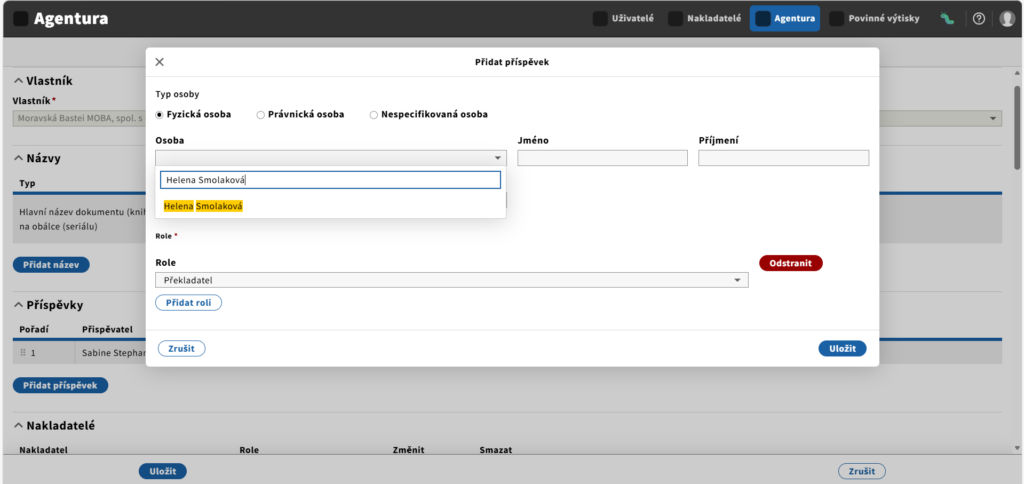The height and width of the screenshot is (484, 1024).
Task: Select the Právnická osoba radio button
Action: [x=261, y=115]
